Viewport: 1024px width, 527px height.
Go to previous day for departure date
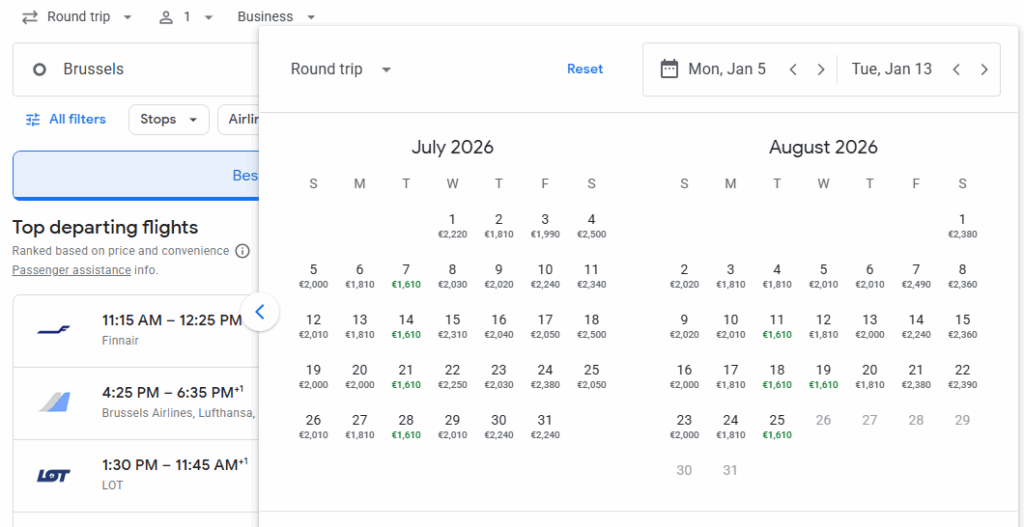pyautogui.click(x=792, y=69)
